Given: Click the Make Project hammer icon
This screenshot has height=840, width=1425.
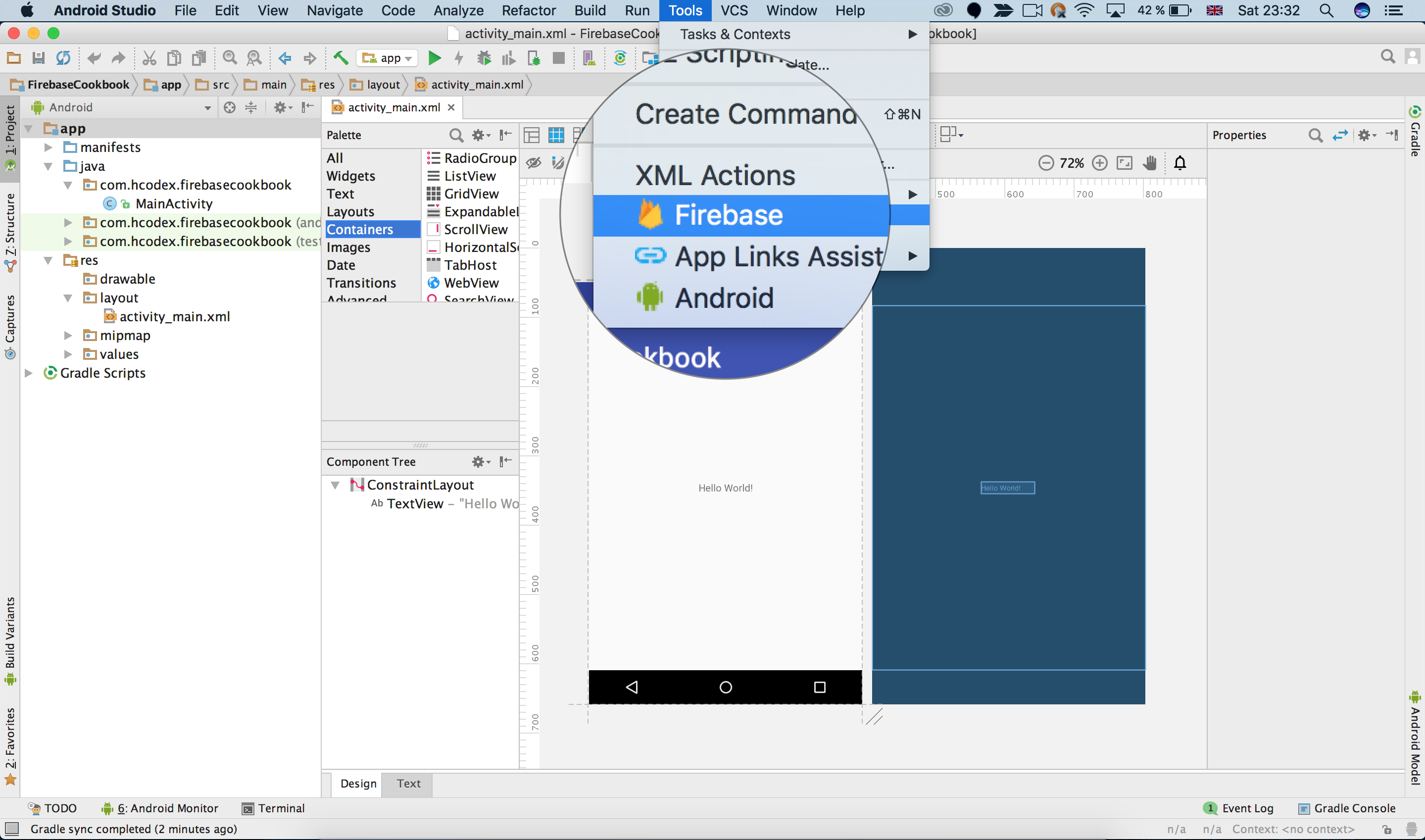Looking at the screenshot, I should click(341, 58).
